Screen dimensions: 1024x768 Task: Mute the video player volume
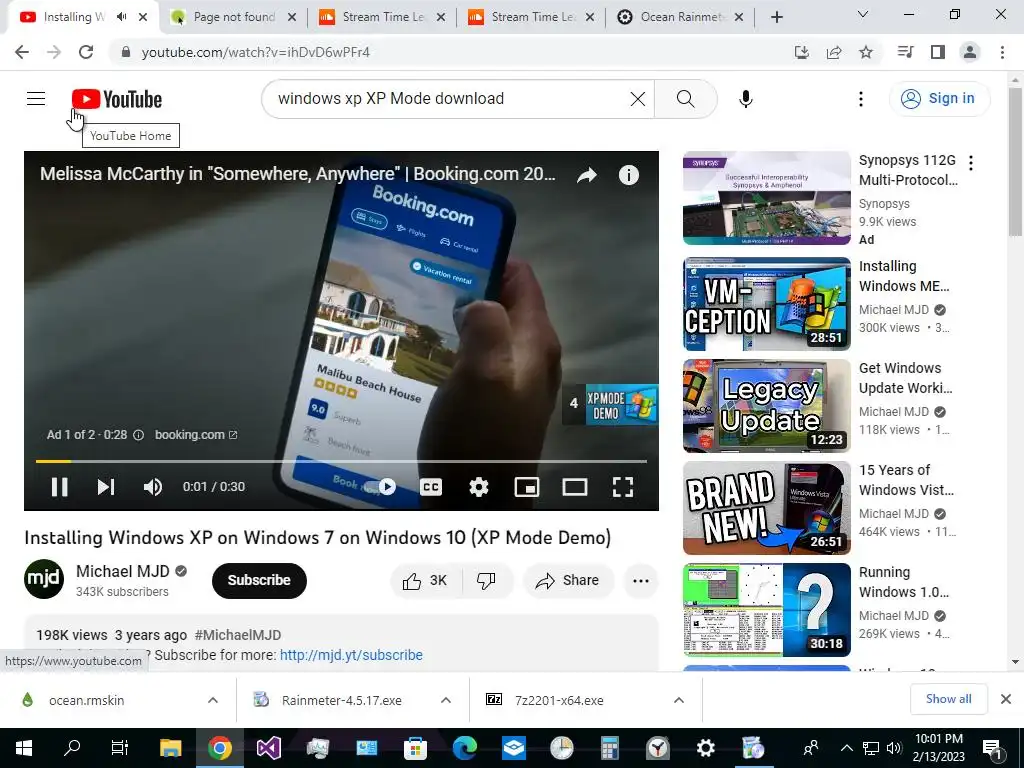[152, 487]
